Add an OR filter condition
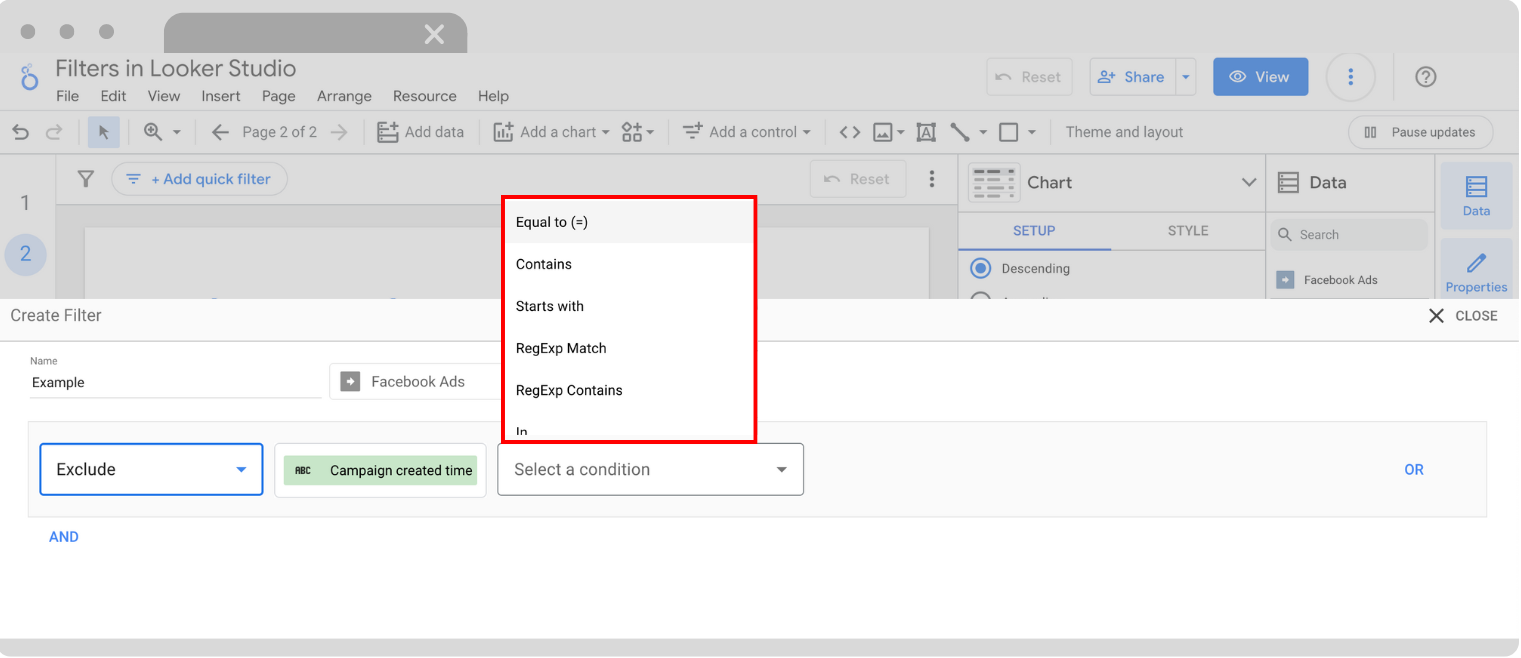The width and height of the screenshot is (1521, 658). (x=1413, y=469)
